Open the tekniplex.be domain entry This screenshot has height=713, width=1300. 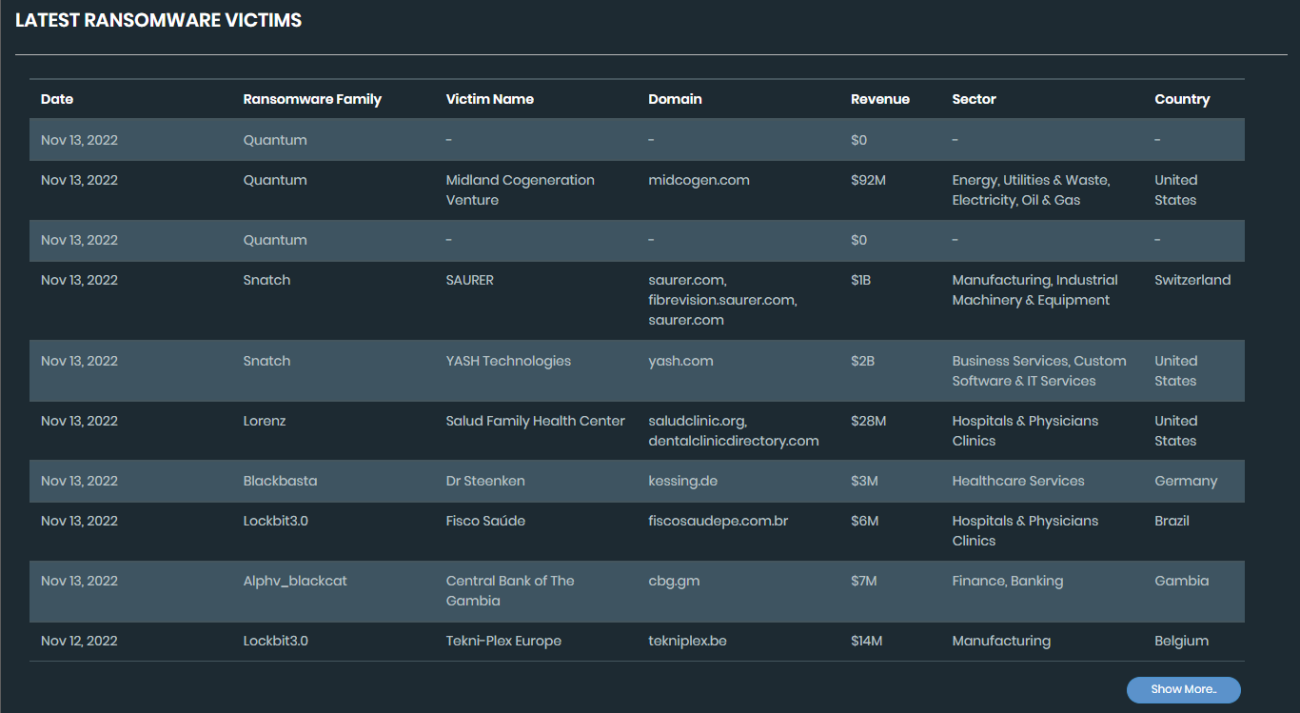coord(687,641)
